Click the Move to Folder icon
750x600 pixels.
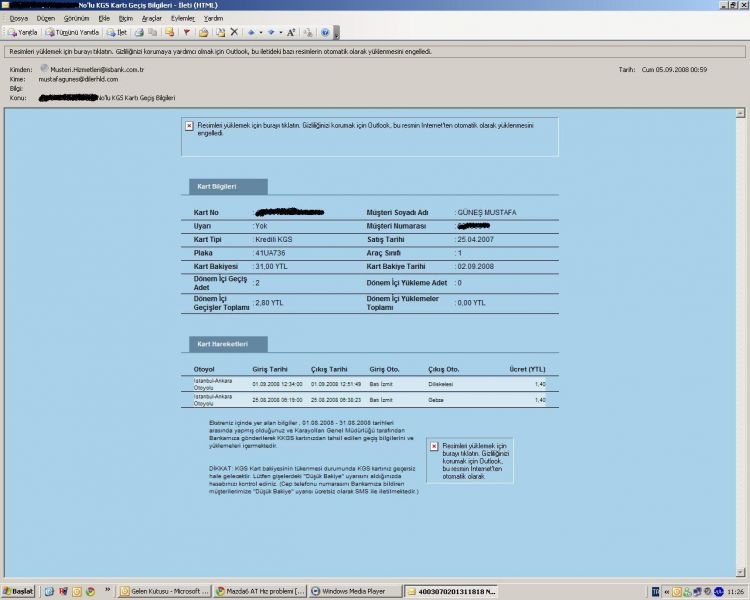click(204, 33)
